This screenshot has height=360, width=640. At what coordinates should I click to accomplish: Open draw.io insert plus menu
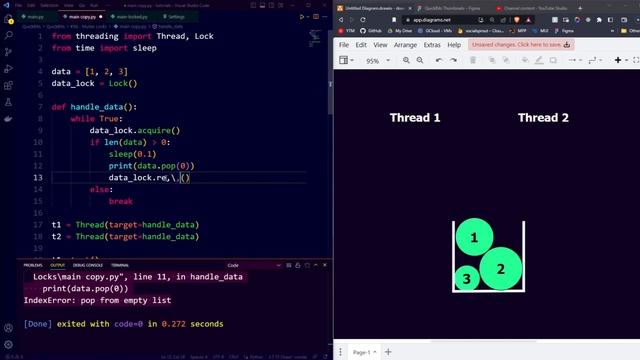pos(620,60)
